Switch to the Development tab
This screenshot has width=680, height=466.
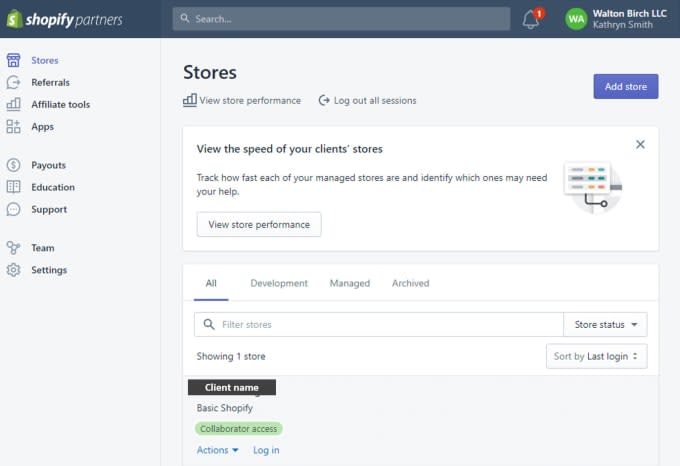click(x=279, y=283)
